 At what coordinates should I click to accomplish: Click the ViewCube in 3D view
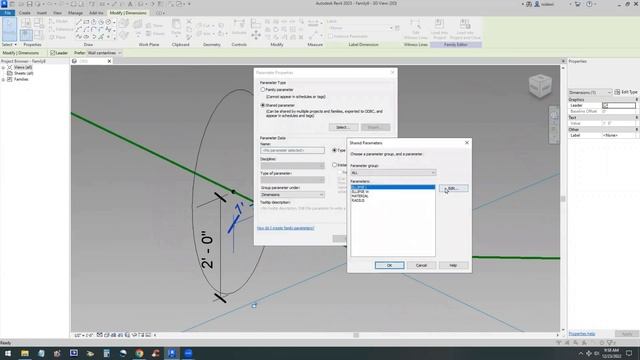(x=540, y=85)
